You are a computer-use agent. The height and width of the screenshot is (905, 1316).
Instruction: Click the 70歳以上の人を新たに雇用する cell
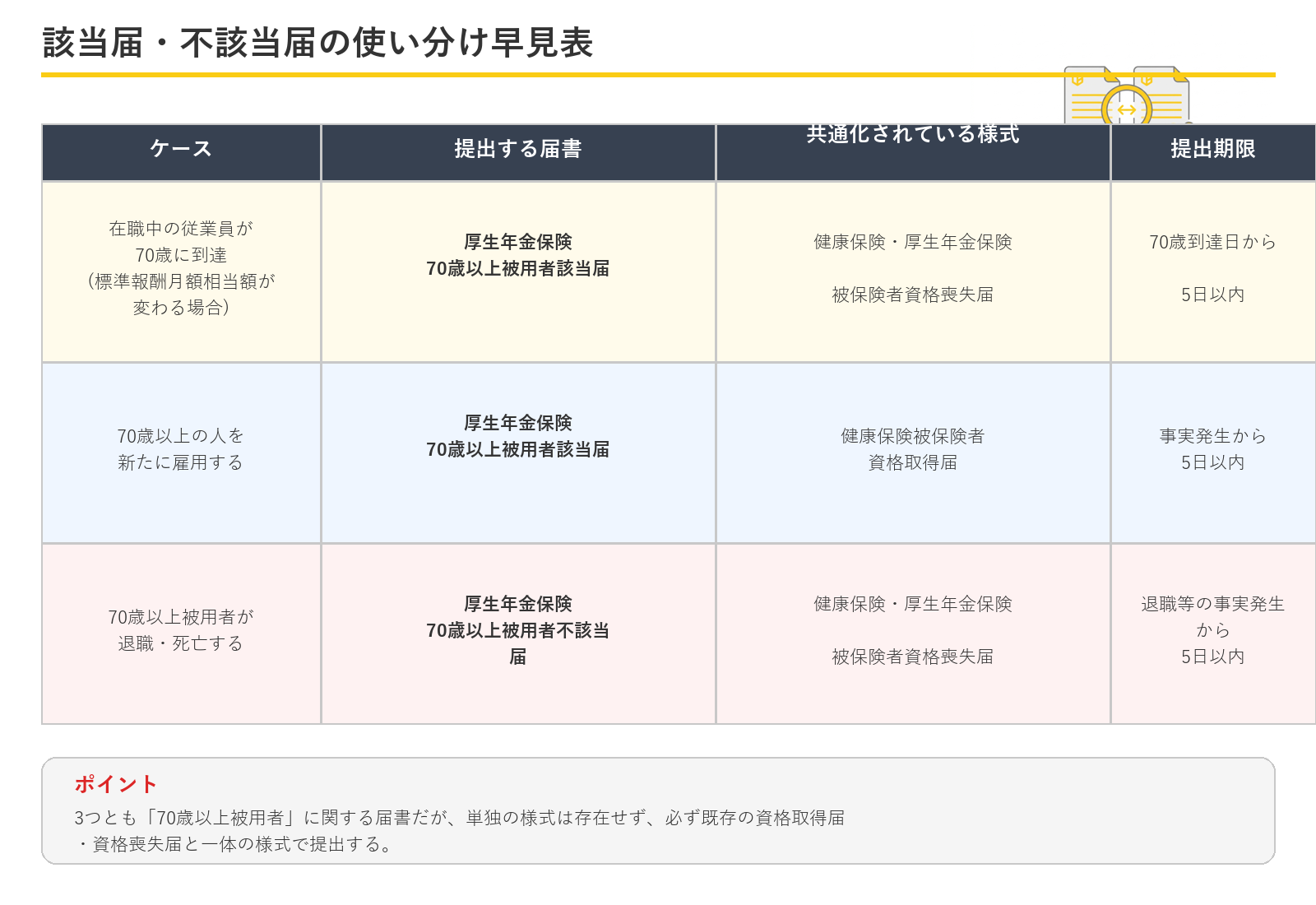tap(181, 452)
